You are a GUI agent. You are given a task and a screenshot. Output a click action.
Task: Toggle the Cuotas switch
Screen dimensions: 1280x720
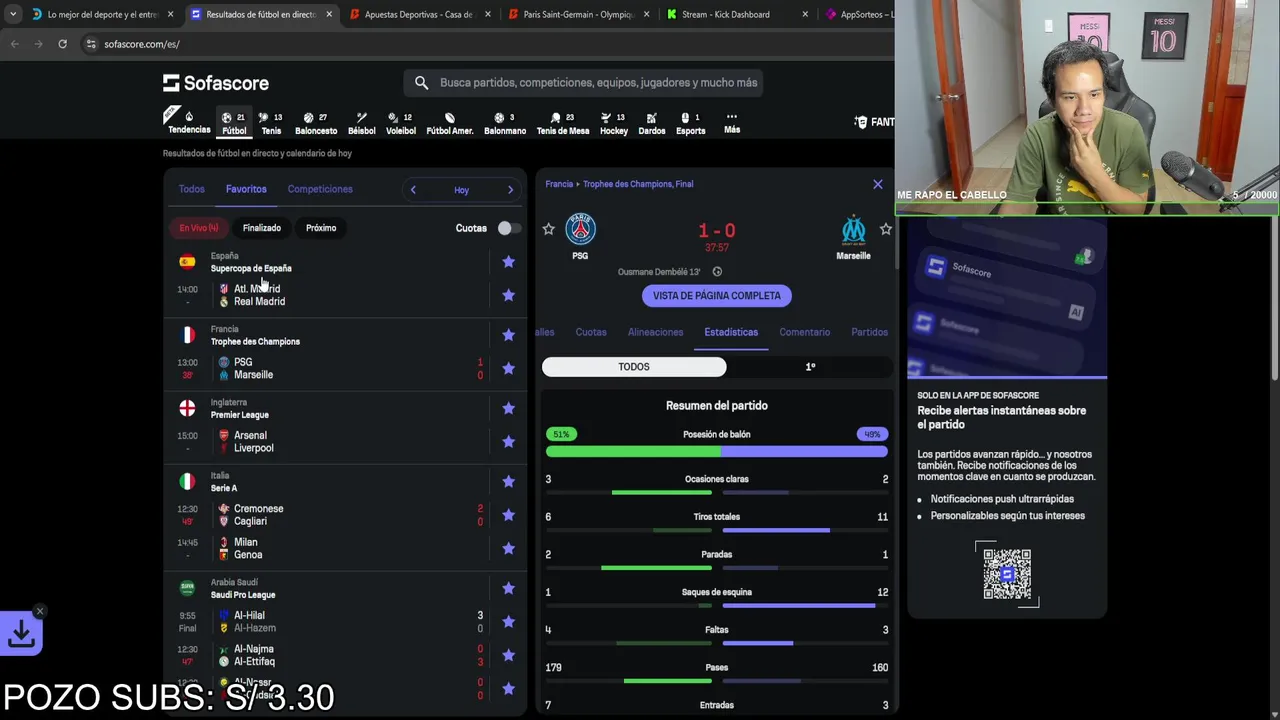click(x=507, y=228)
